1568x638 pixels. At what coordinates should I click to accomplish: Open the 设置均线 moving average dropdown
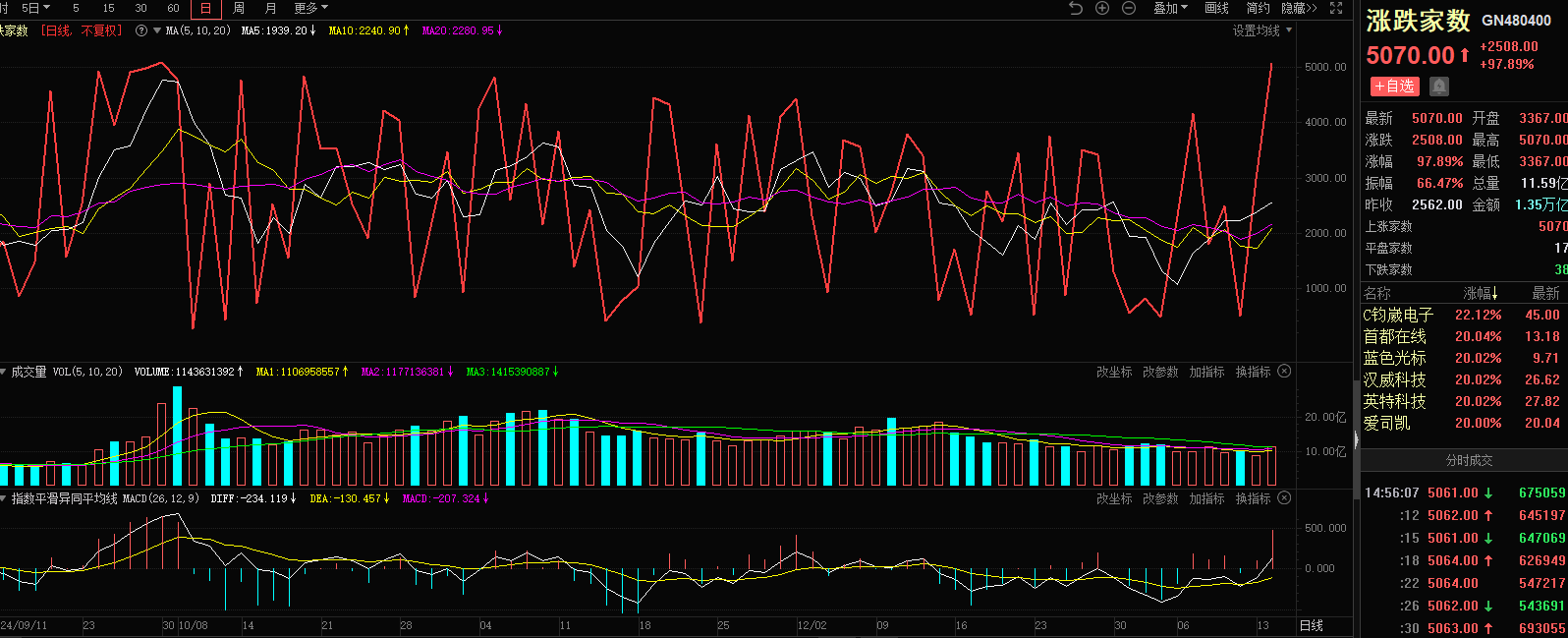point(1262,30)
